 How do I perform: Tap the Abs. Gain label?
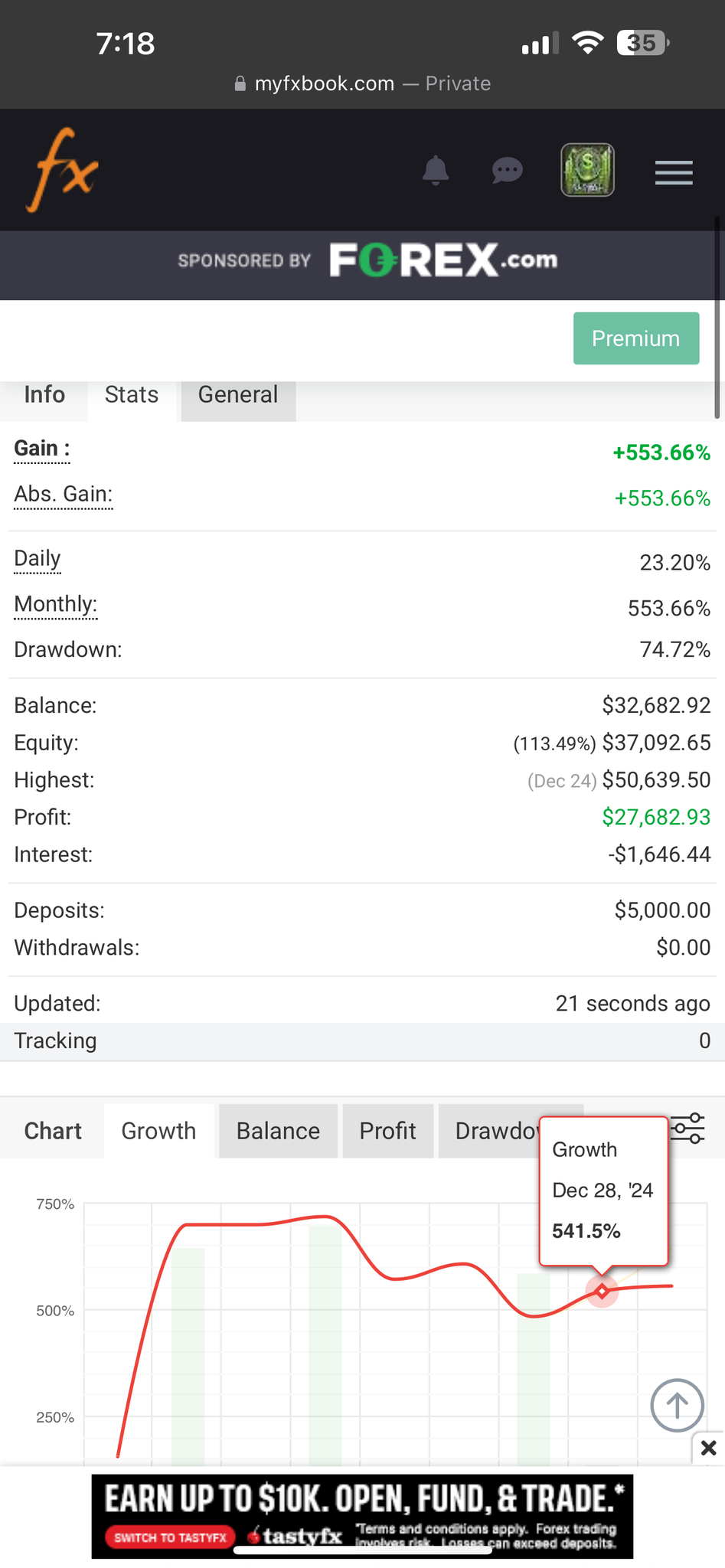coord(64,495)
